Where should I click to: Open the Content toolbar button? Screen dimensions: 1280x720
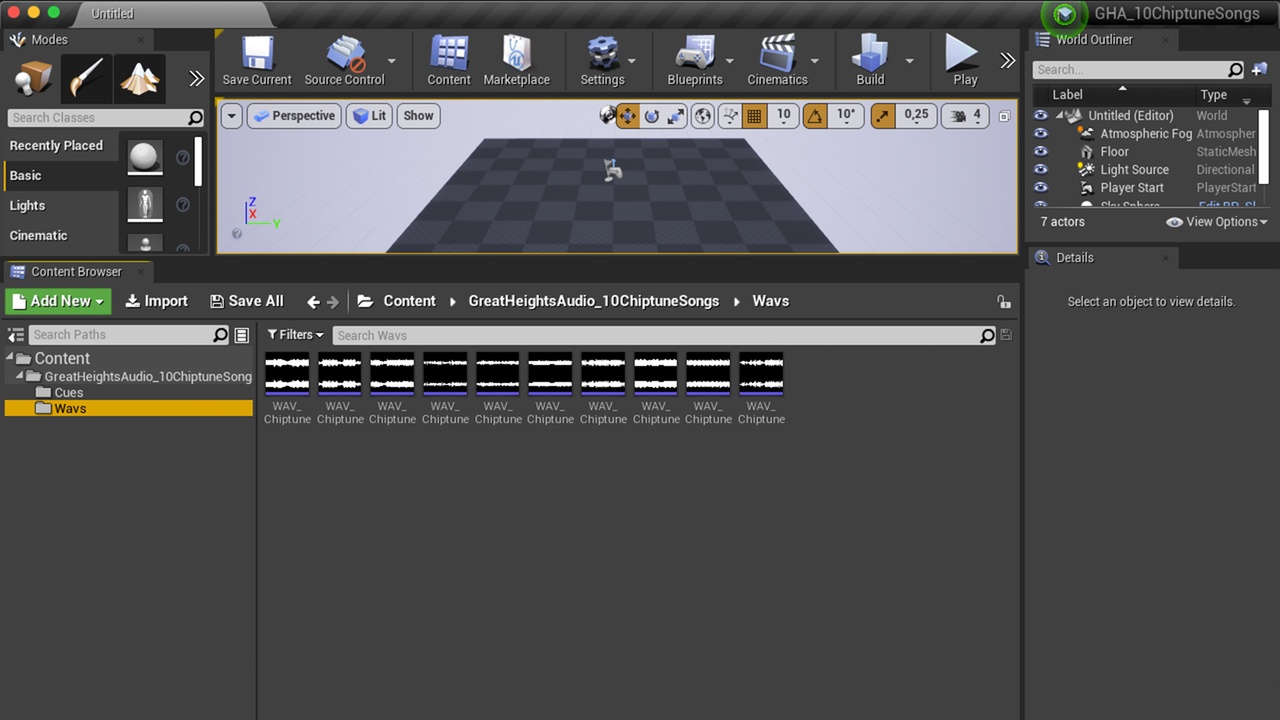449,61
